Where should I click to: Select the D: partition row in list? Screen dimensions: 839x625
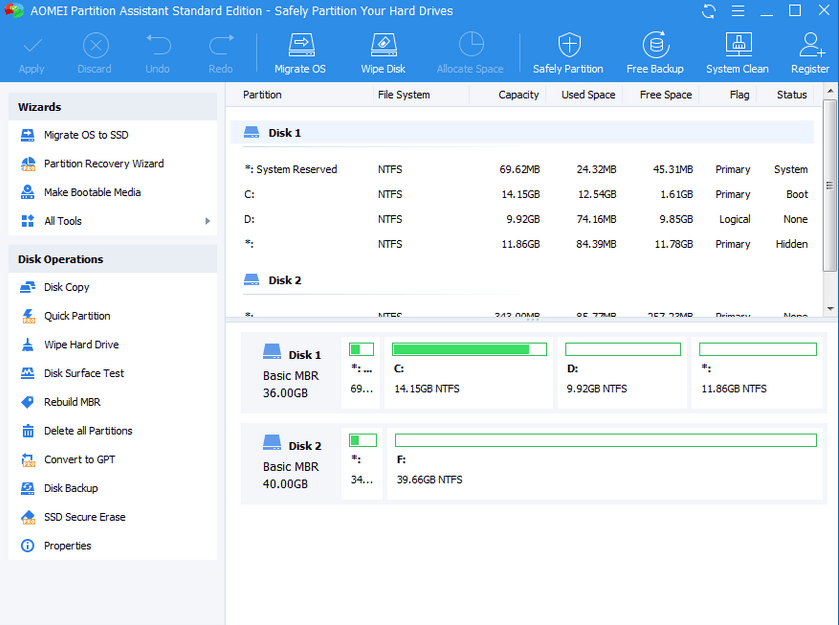click(522, 219)
